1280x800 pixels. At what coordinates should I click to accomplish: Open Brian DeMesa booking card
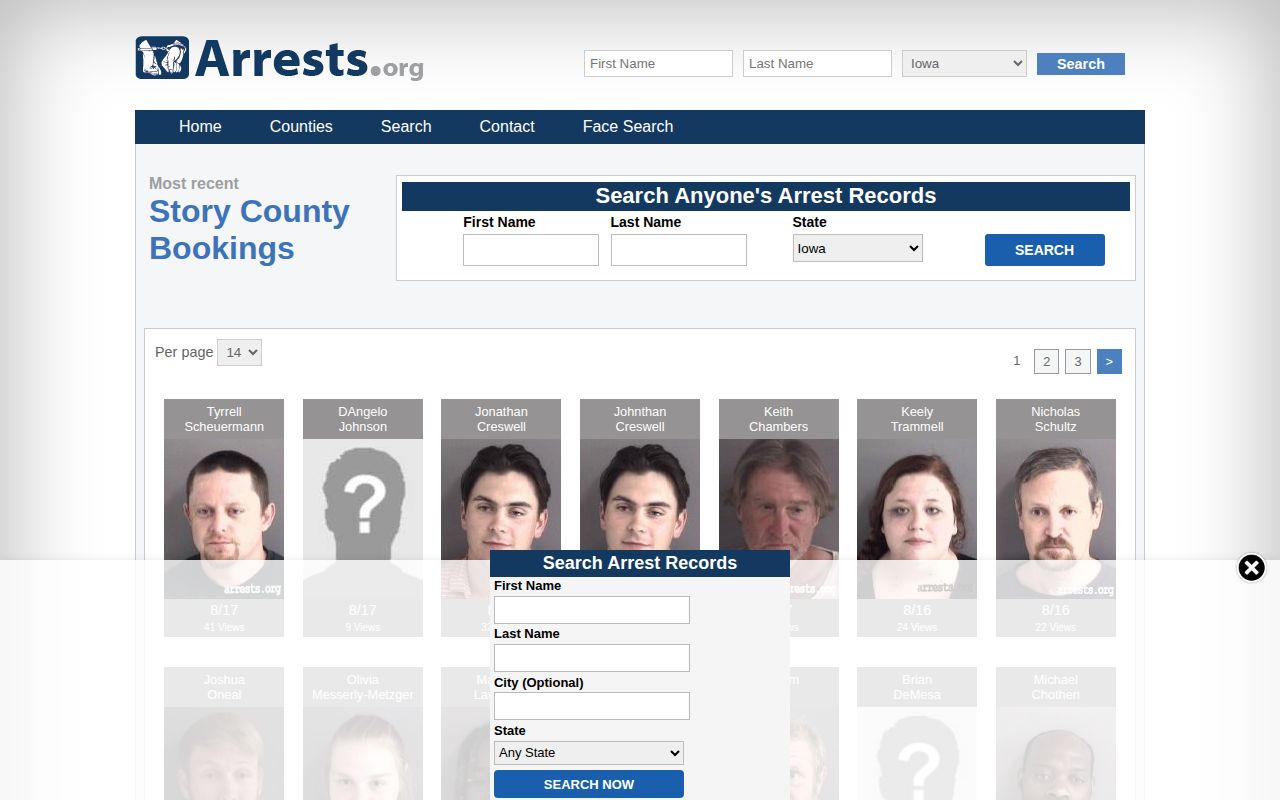point(917,733)
